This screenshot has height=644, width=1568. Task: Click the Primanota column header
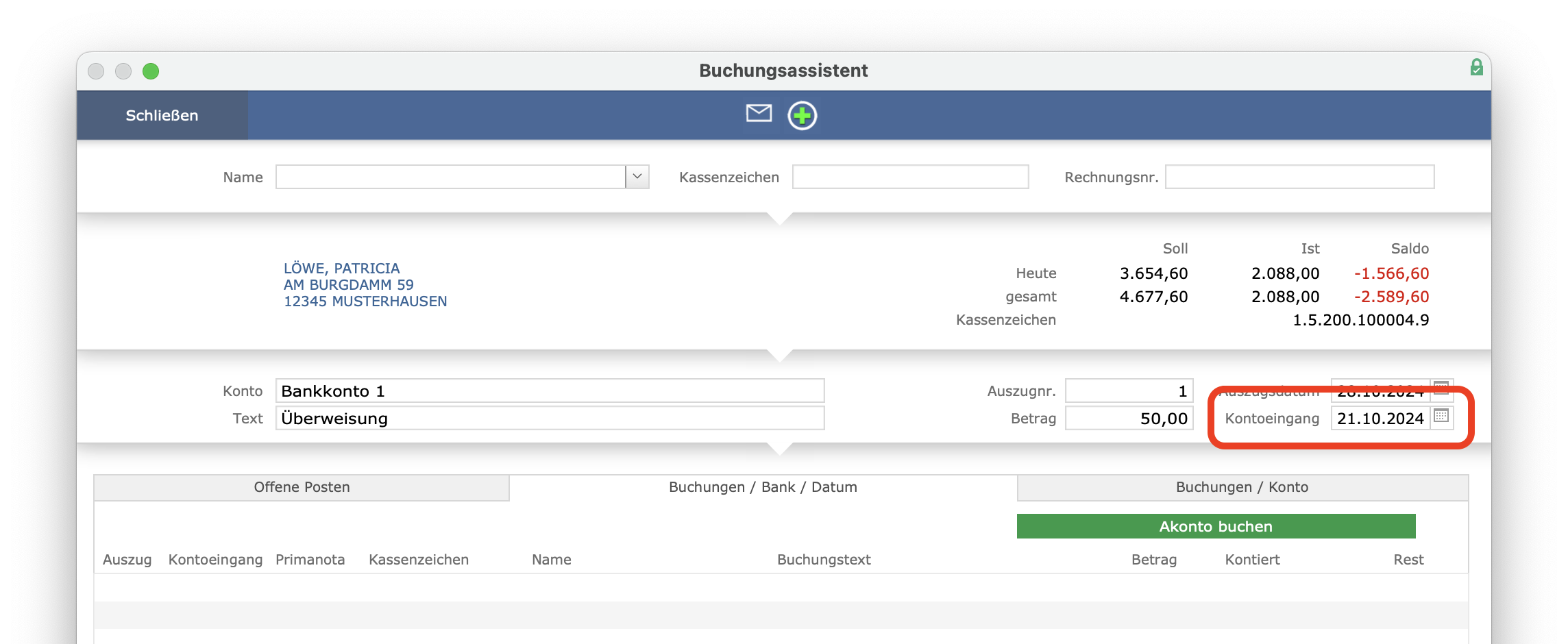310,560
